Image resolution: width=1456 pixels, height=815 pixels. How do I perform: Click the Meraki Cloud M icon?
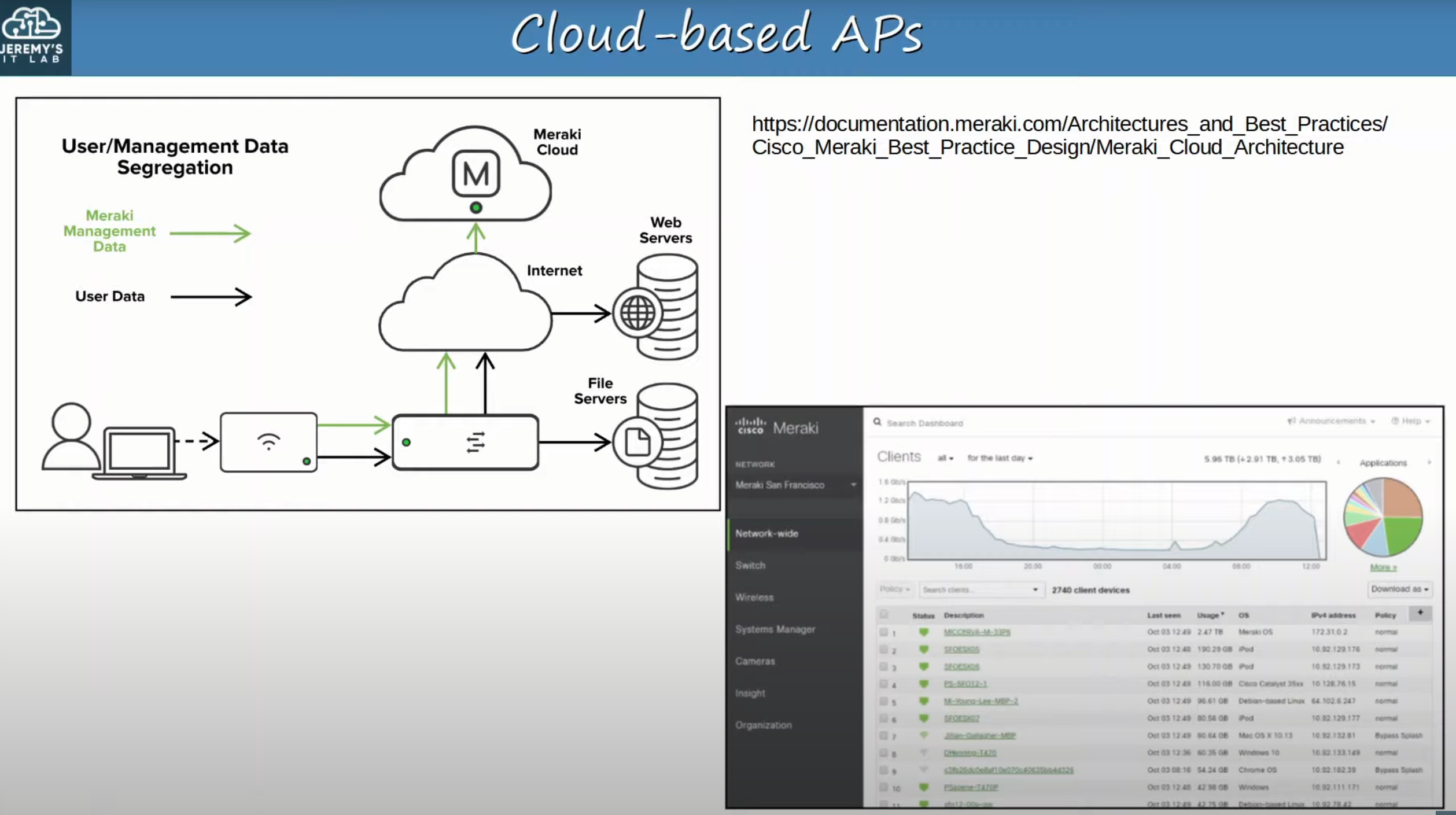tap(475, 174)
